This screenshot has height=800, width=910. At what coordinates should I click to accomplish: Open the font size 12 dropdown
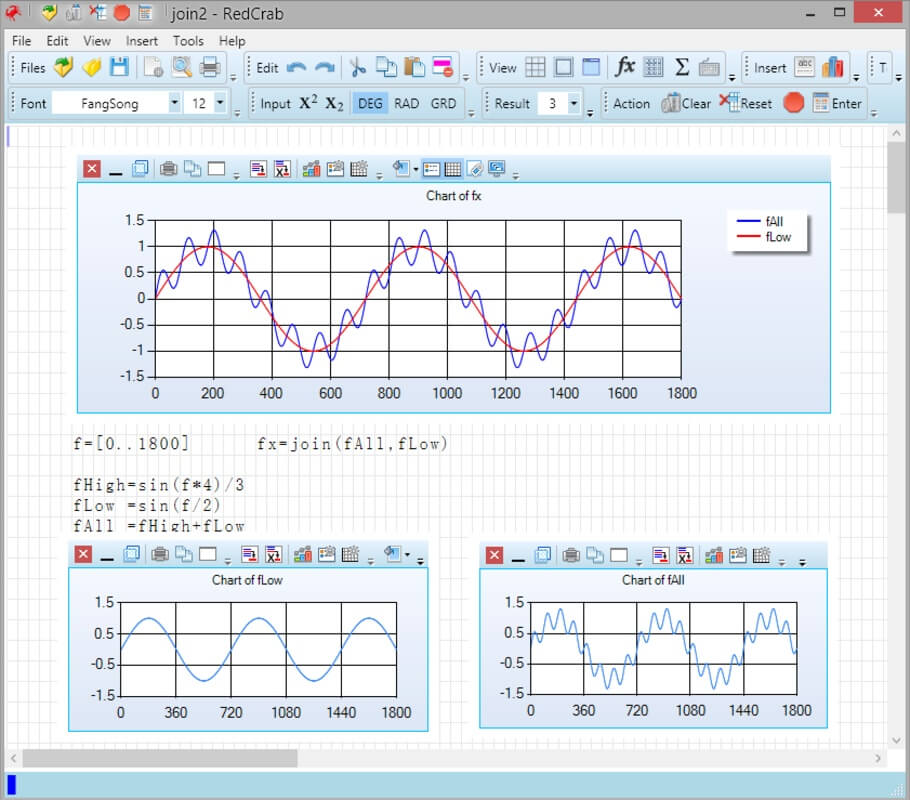click(219, 103)
